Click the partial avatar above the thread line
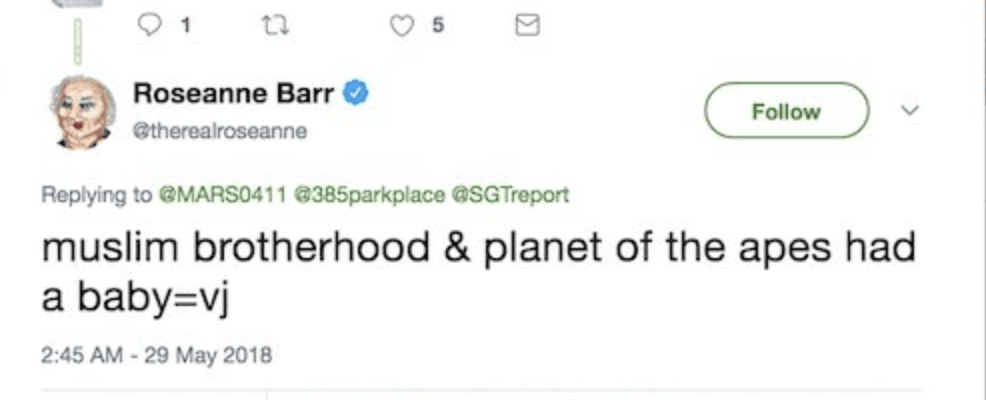Screen dimensions: 986x400 tap(80, 4)
